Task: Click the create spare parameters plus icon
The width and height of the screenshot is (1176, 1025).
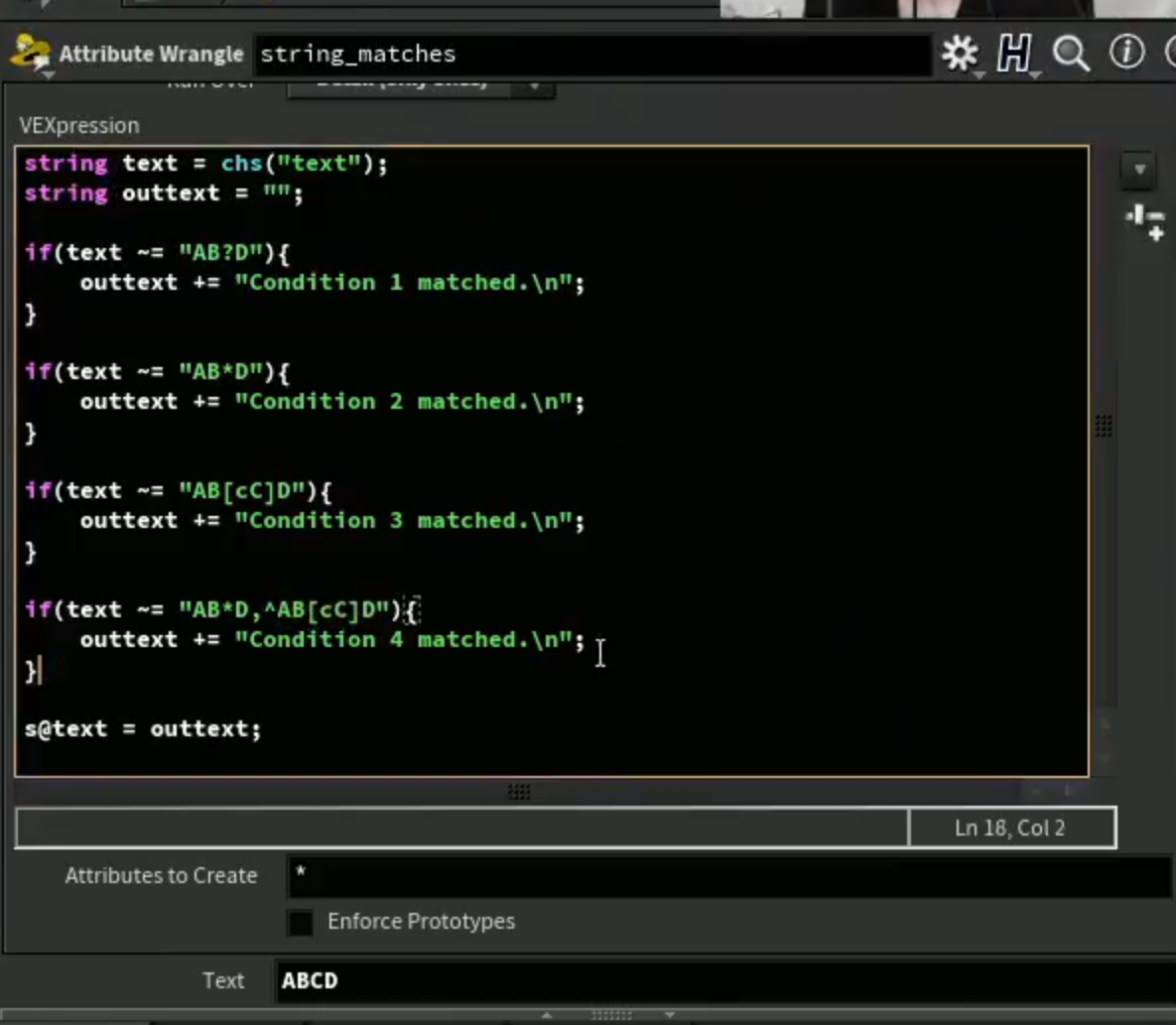Action: coord(1145,222)
